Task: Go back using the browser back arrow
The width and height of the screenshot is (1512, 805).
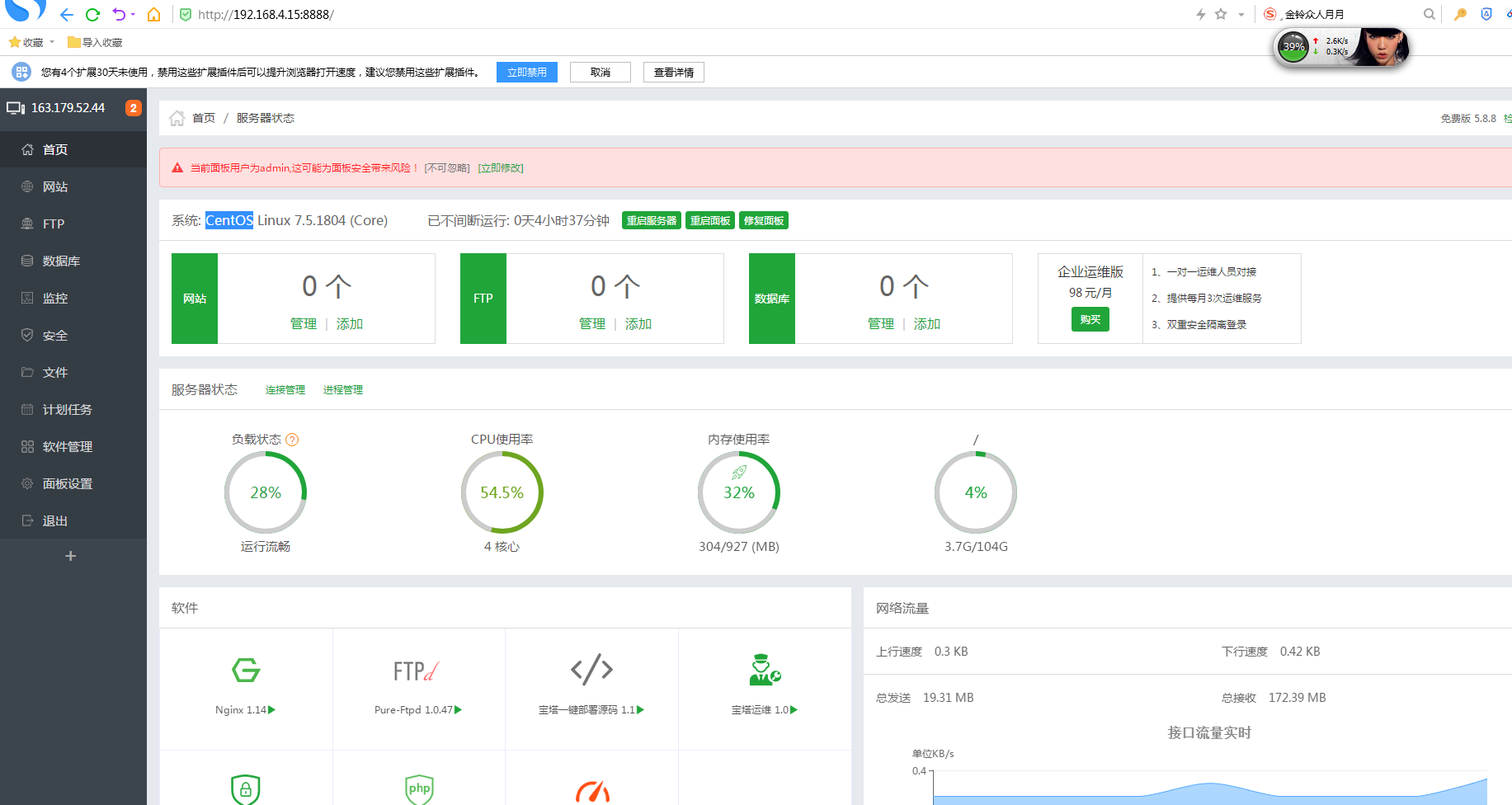Action: [x=67, y=15]
